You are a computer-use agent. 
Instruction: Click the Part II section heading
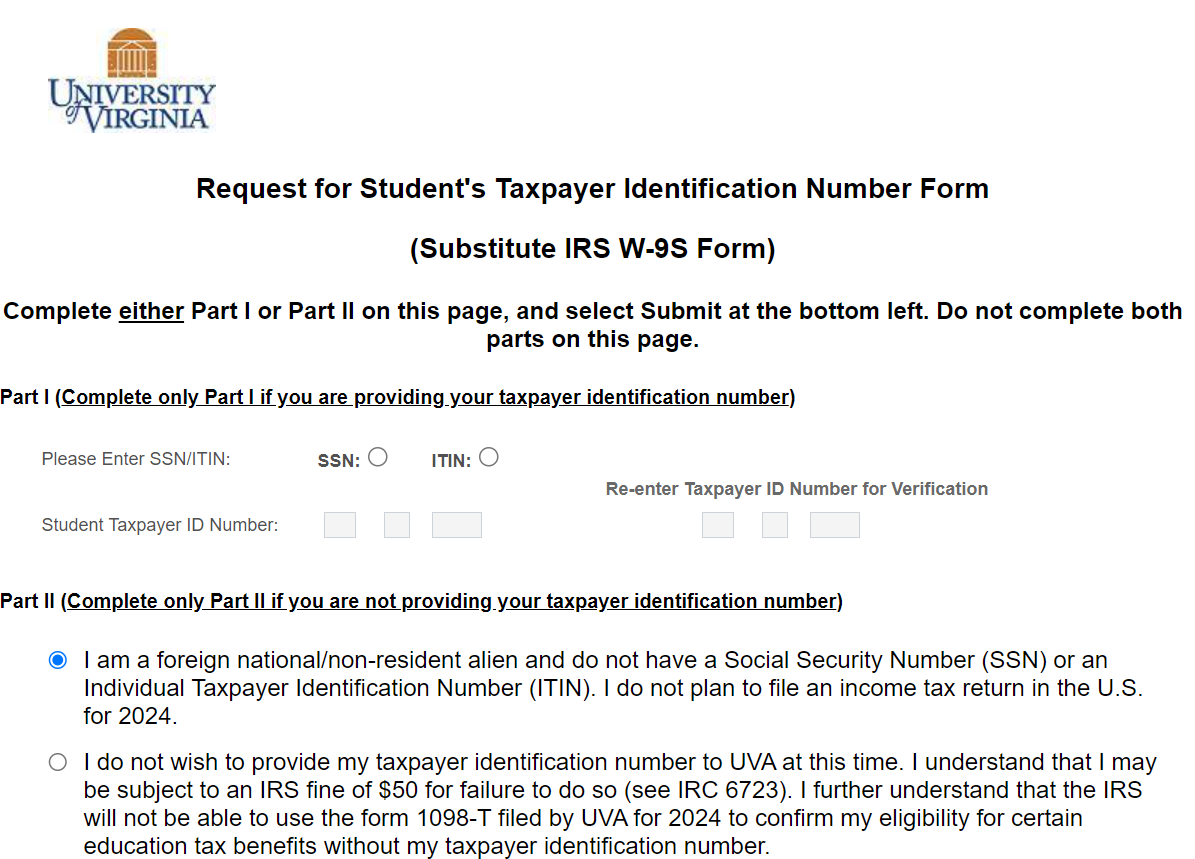(421, 601)
